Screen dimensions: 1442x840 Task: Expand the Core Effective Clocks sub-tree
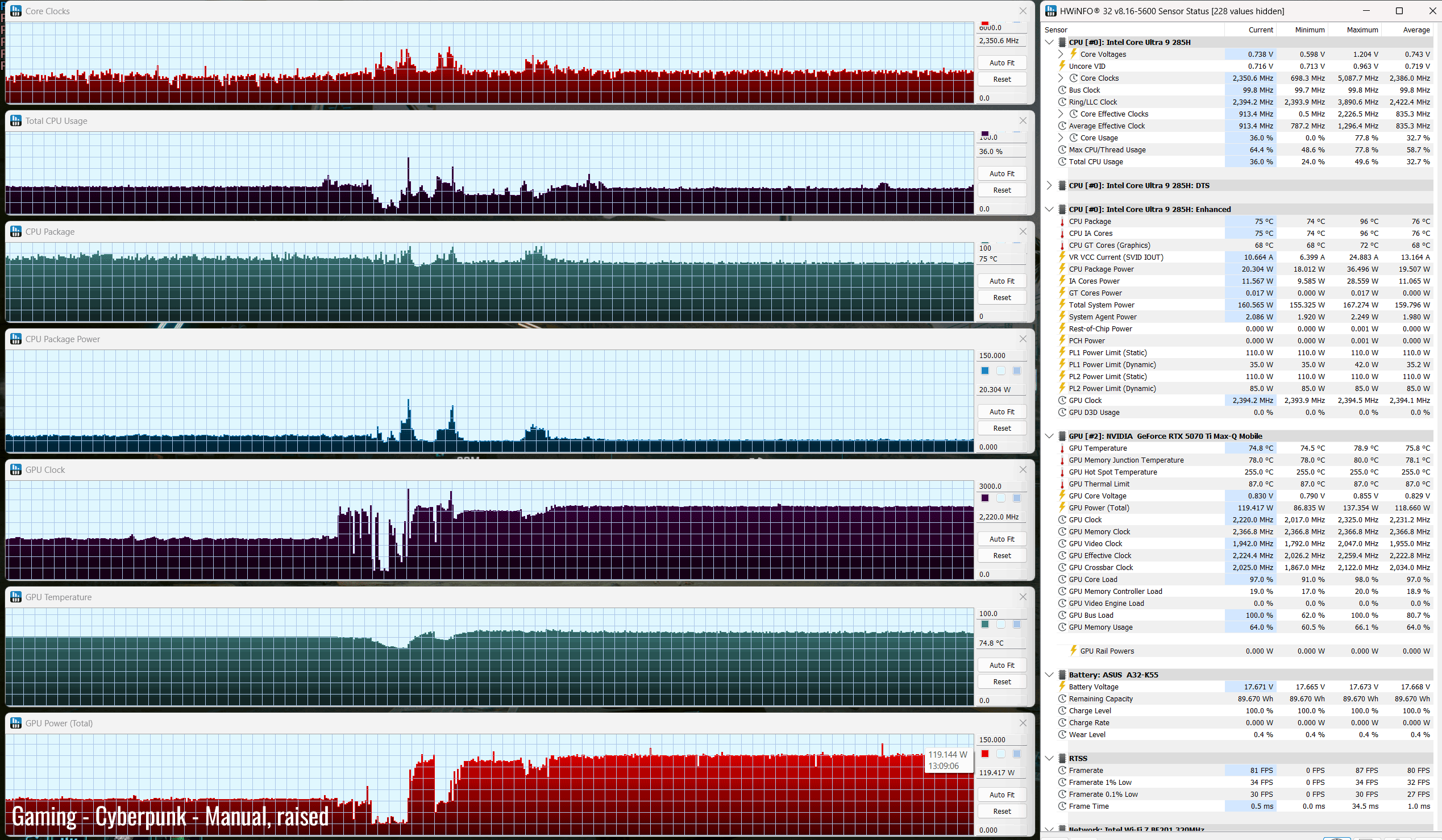click(x=1061, y=114)
